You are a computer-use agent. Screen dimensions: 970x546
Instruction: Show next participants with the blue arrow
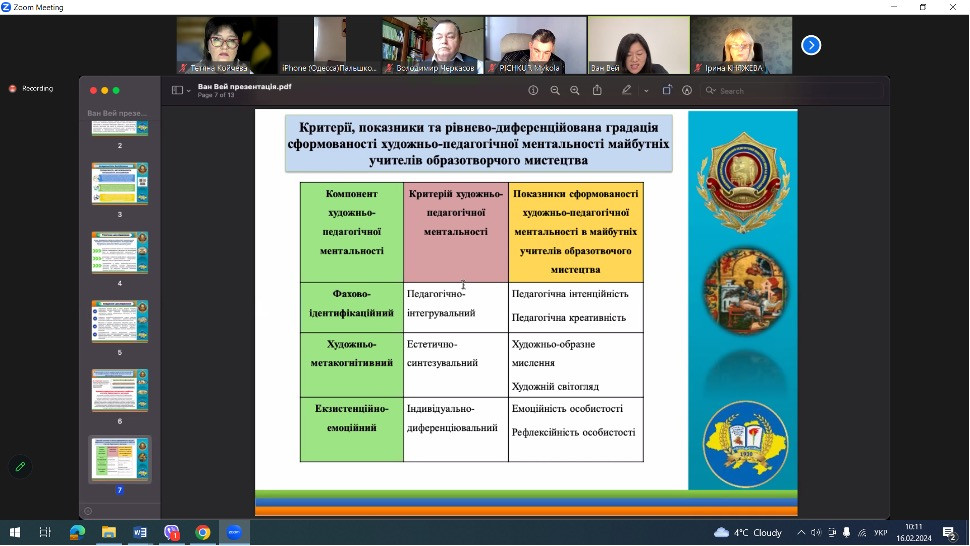tap(810, 45)
